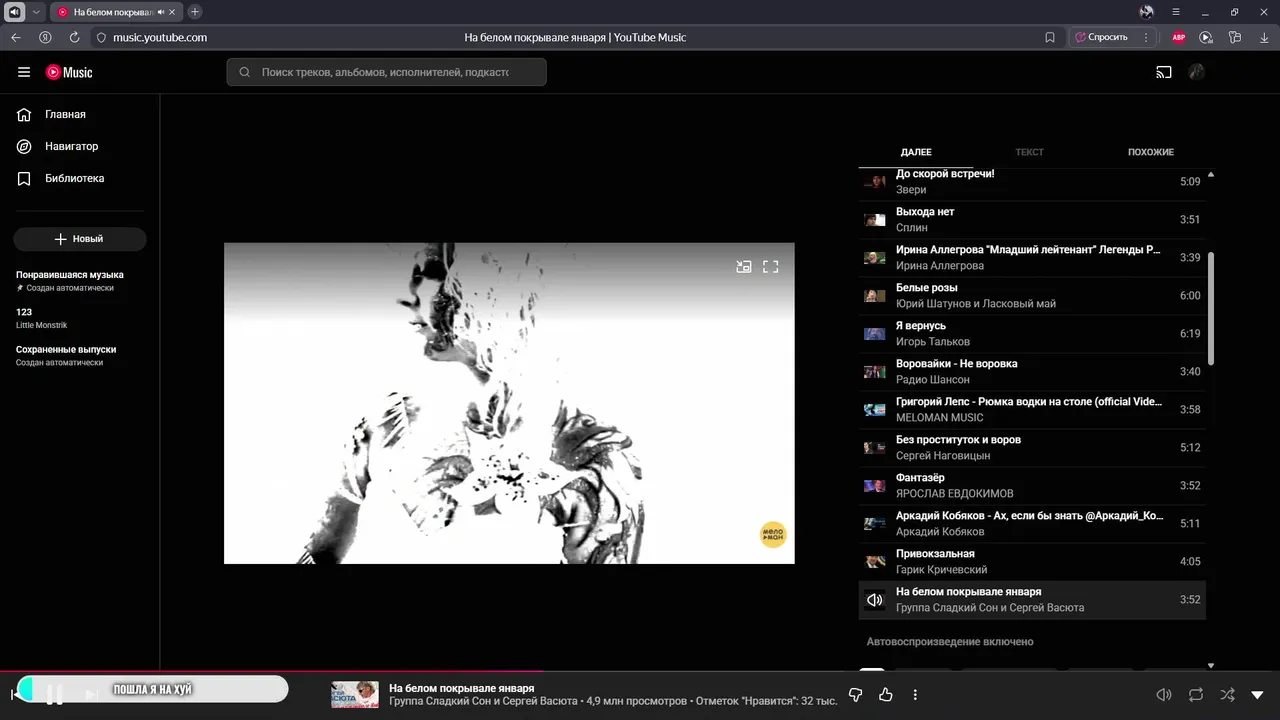The image size is (1280, 720).
Task: Open artist Группа Сладкий Сон и Сергей Васюта
Action: tap(483, 702)
